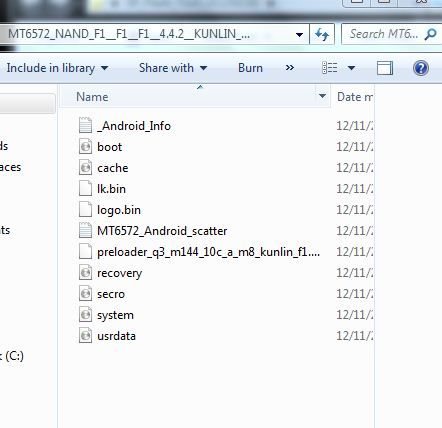Image resolution: width=442 pixels, height=428 pixels.
Task: Click the recovery image file icon
Action: [85, 273]
